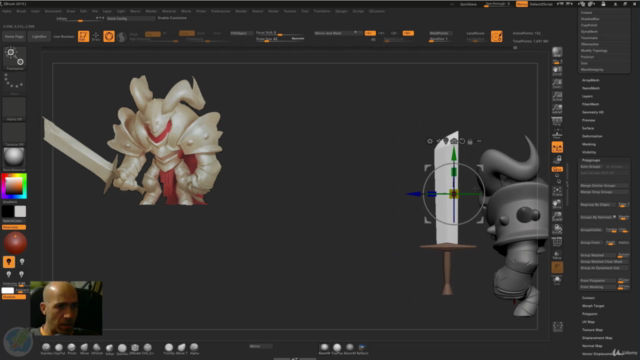
Task: Click the gizmo lock icon
Action: 470,142
